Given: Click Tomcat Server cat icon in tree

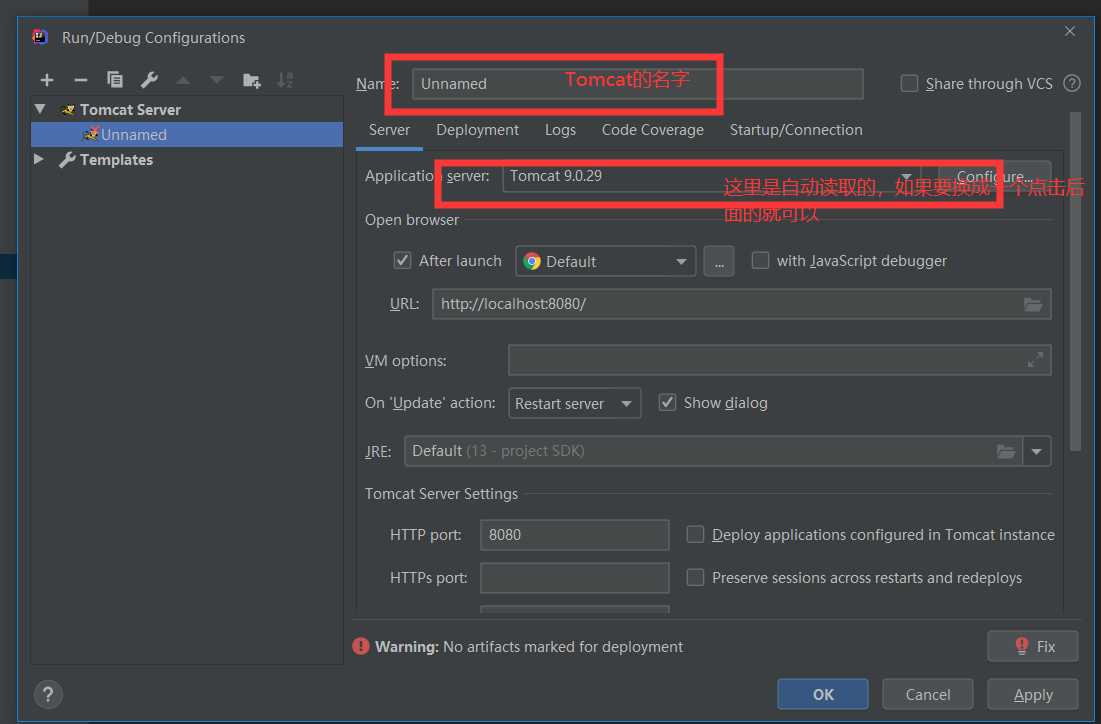Looking at the screenshot, I should [x=67, y=110].
